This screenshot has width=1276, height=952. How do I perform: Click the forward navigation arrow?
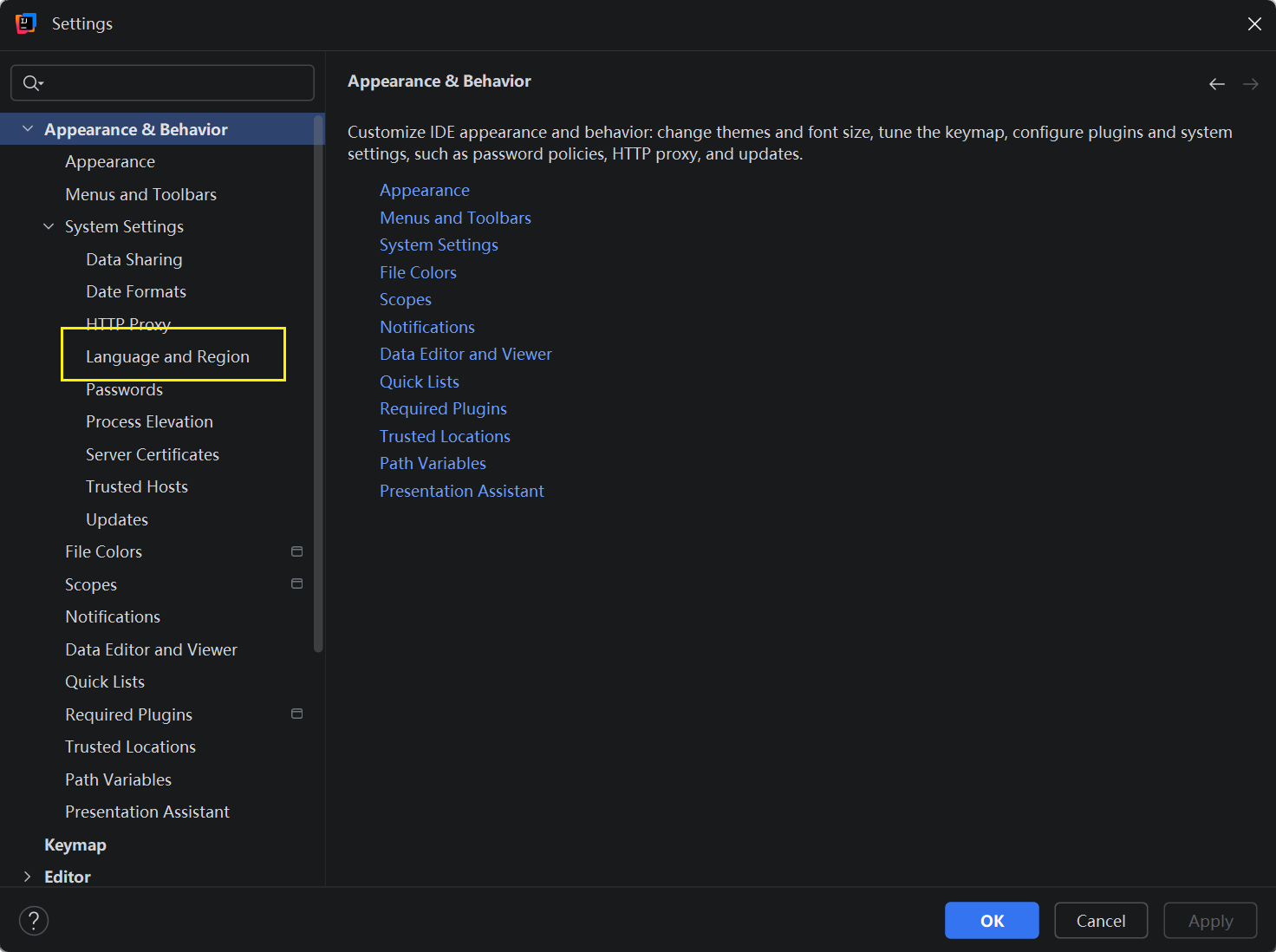tap(1250, 84)
